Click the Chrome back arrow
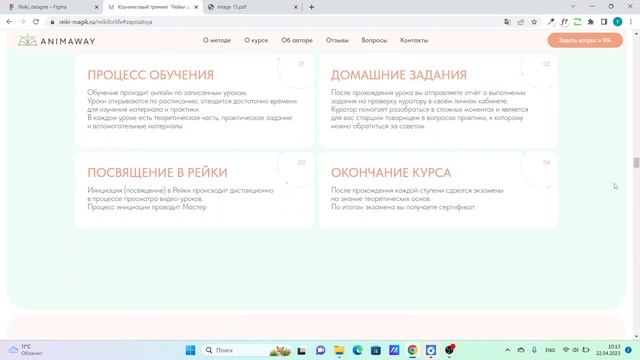The height and width of the screenshot is (360, 640). tap(9, 22)
